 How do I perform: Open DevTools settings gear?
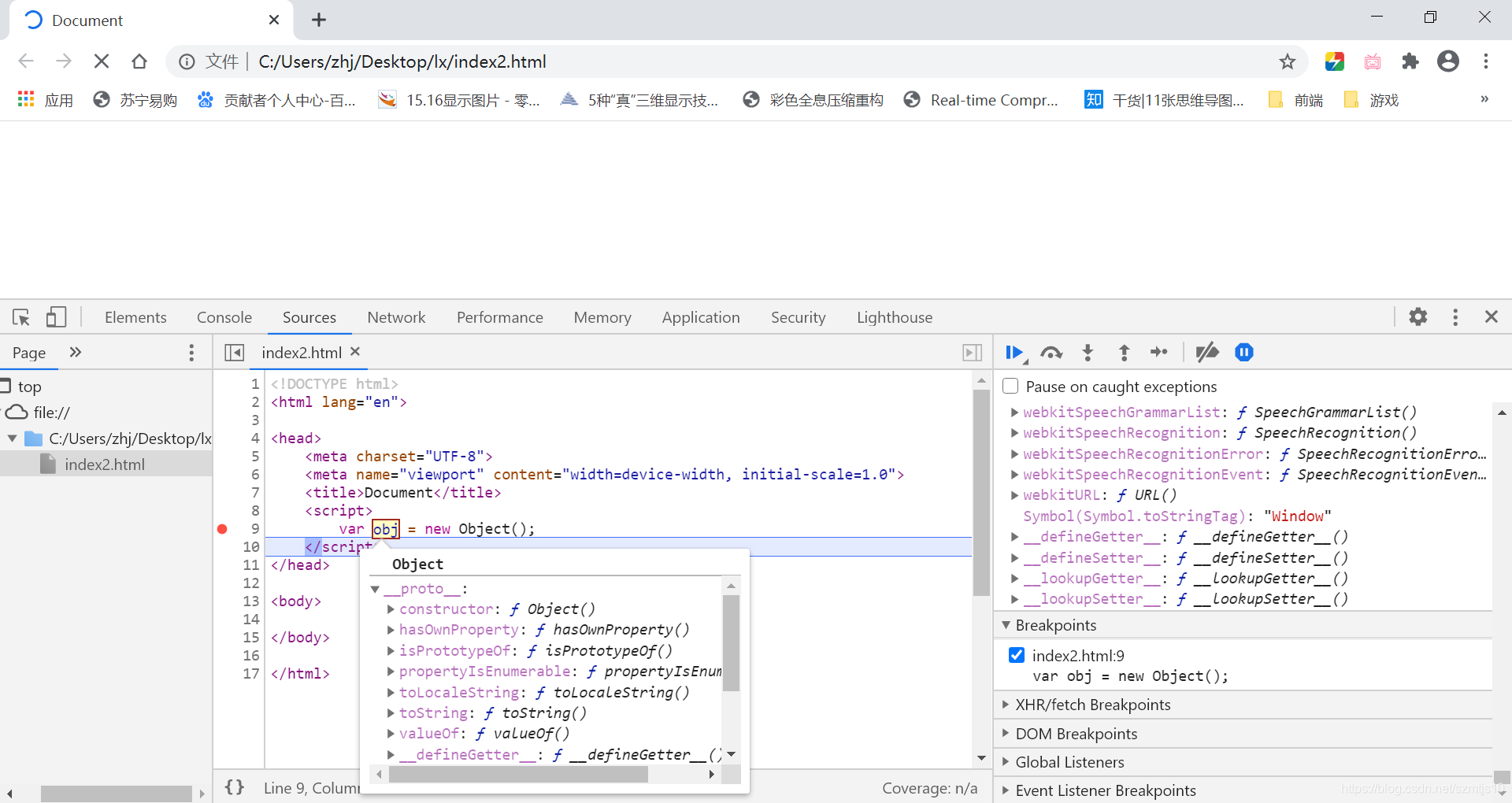(1418, 316)
